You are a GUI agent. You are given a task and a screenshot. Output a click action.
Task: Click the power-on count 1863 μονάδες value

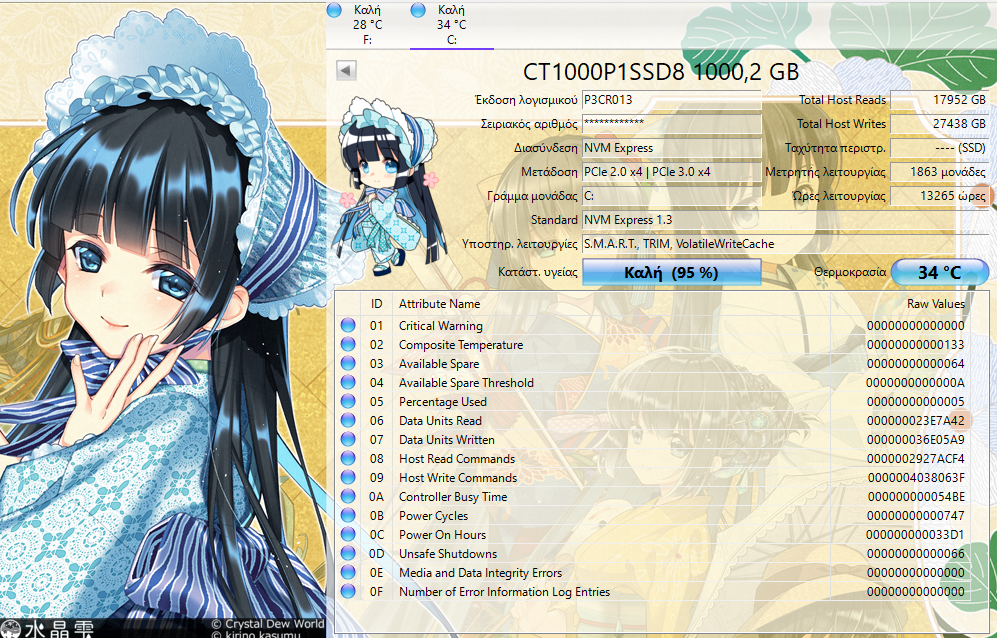(x=939, y=172)
